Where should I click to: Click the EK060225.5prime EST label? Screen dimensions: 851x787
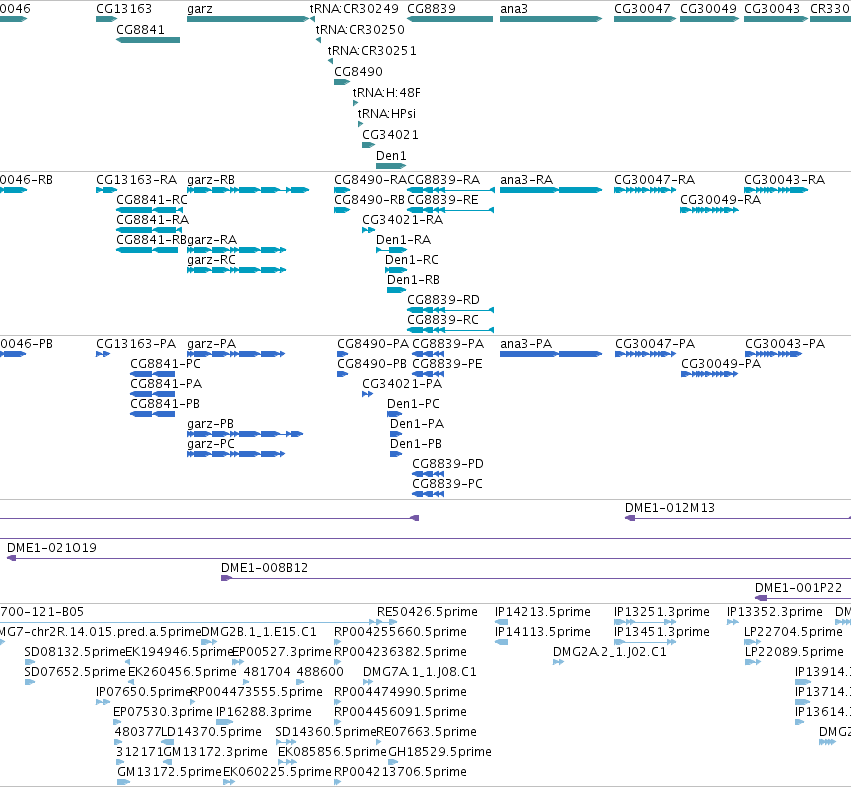click(277, 772)
